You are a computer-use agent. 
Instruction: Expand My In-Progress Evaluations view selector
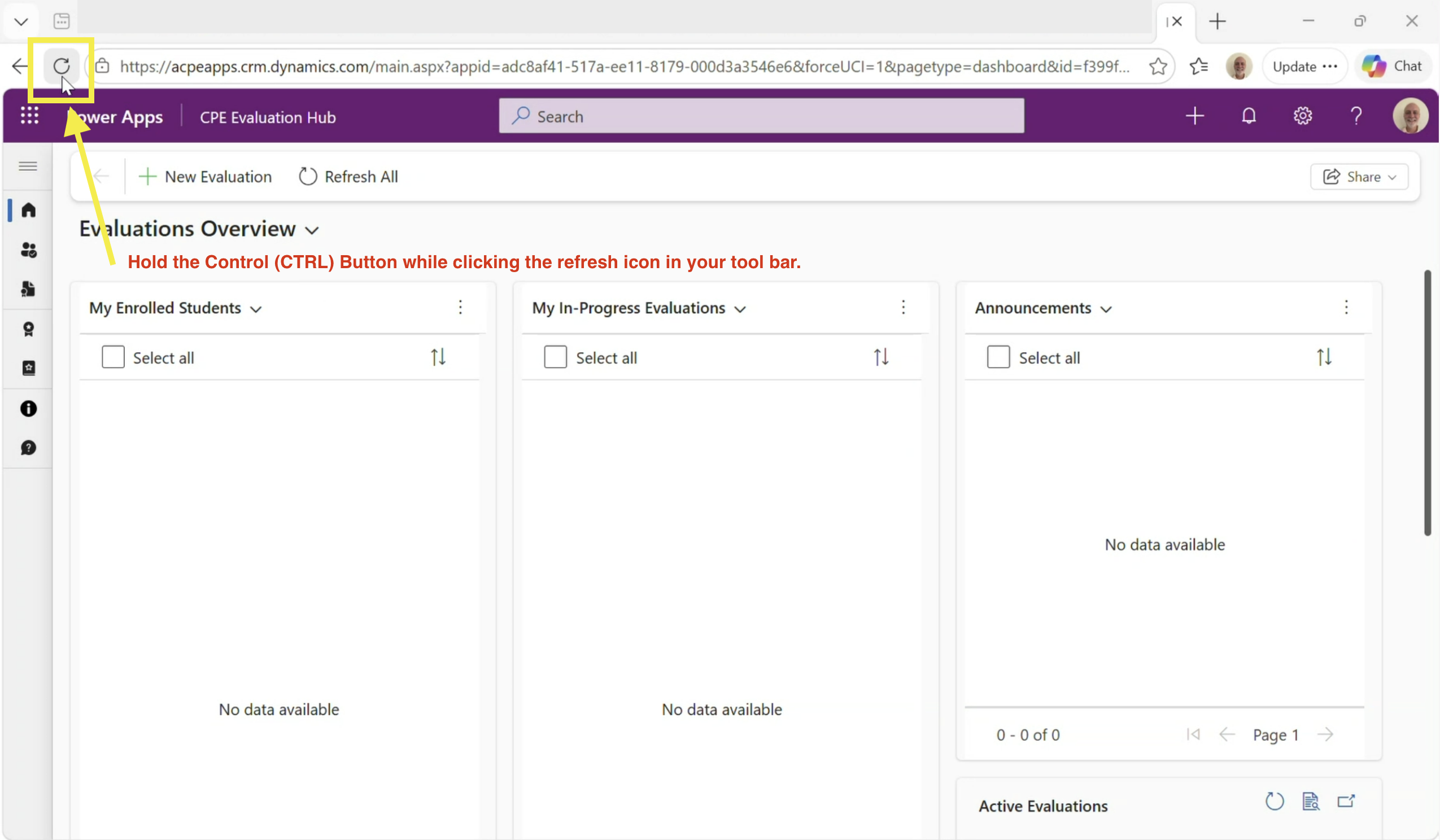(740, 309)
